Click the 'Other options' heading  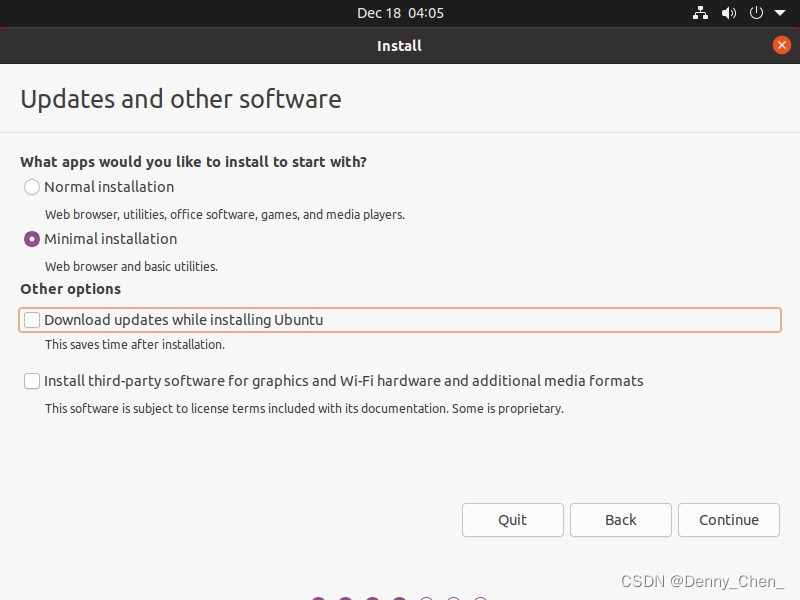(70, 289)
